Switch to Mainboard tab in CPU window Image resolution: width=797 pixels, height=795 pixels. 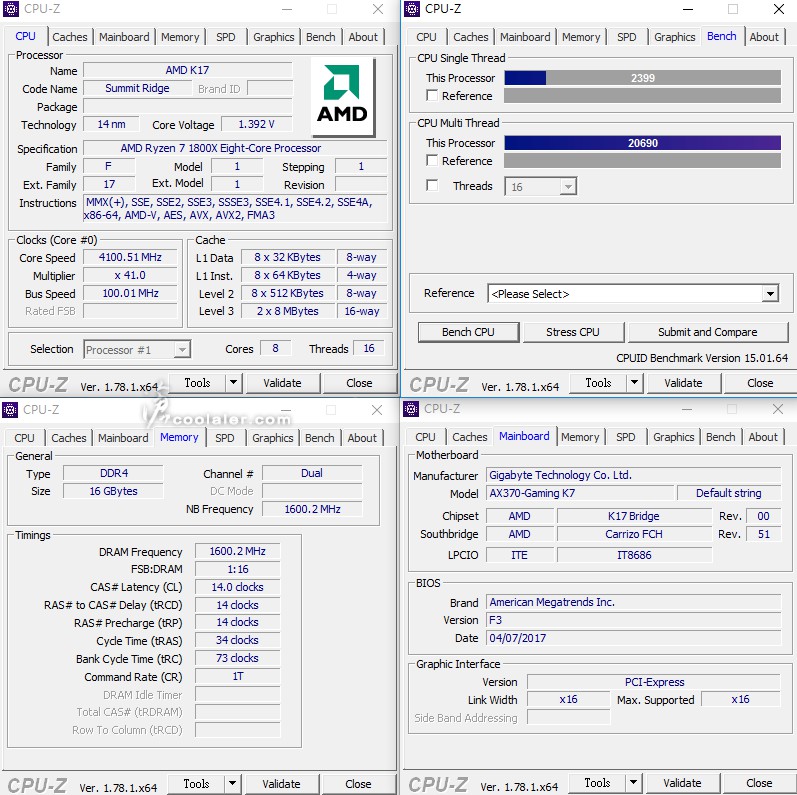point(124,37)
